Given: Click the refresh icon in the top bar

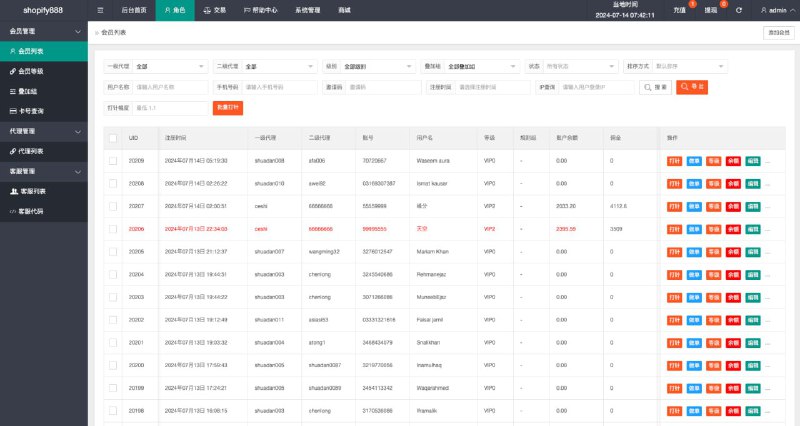Looking at the screenshot, I should coord(738,10).
